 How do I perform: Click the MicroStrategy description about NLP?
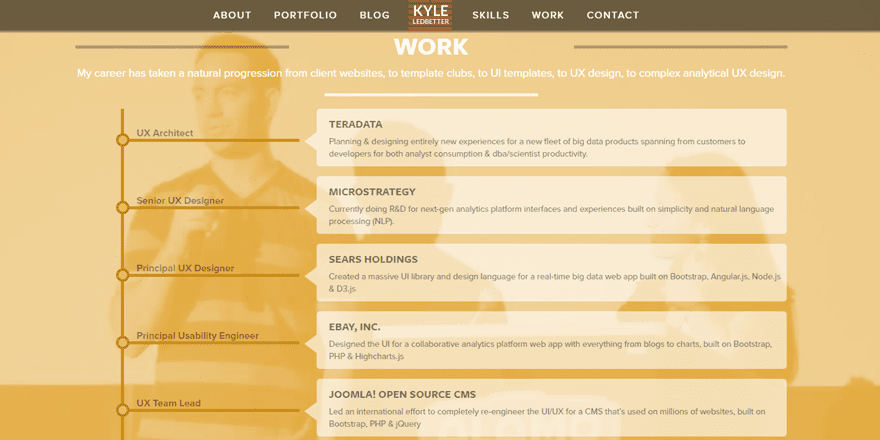(551, 215)
